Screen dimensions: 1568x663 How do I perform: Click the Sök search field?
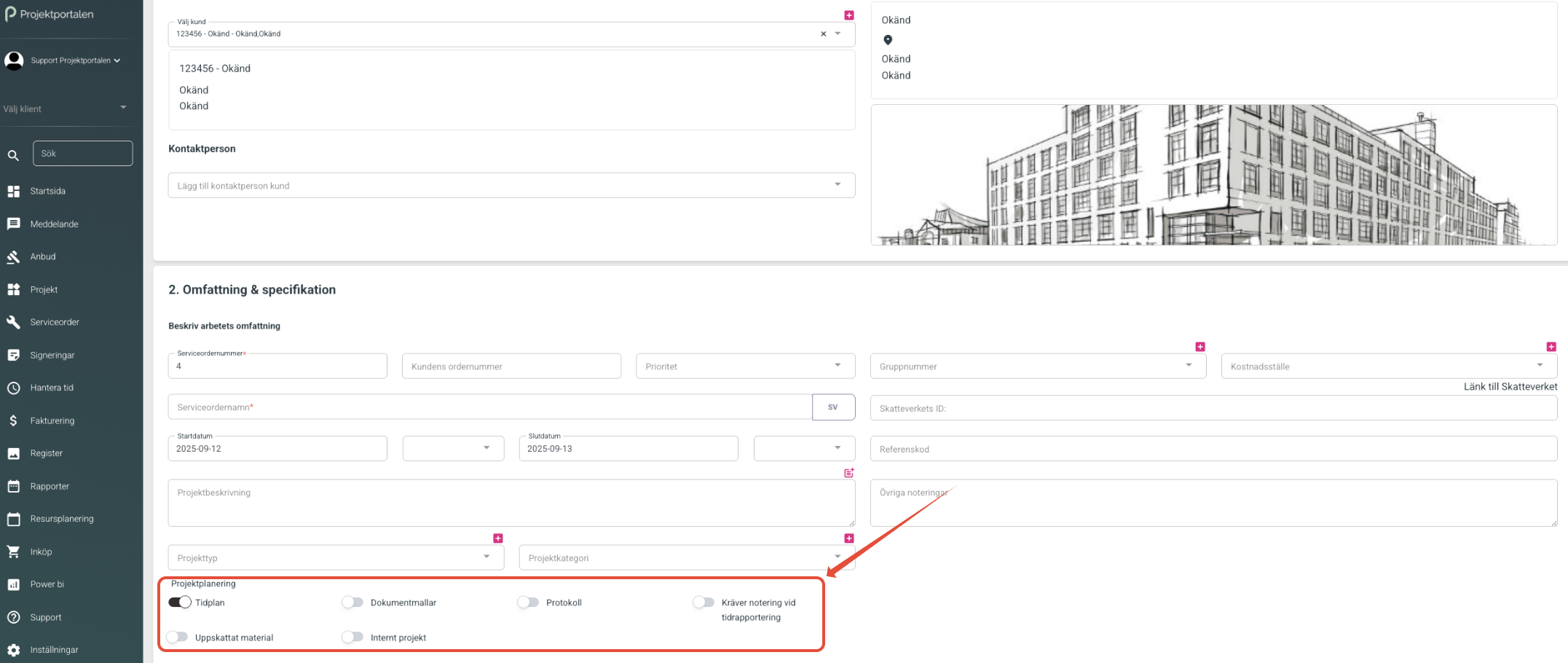[83, 154]
